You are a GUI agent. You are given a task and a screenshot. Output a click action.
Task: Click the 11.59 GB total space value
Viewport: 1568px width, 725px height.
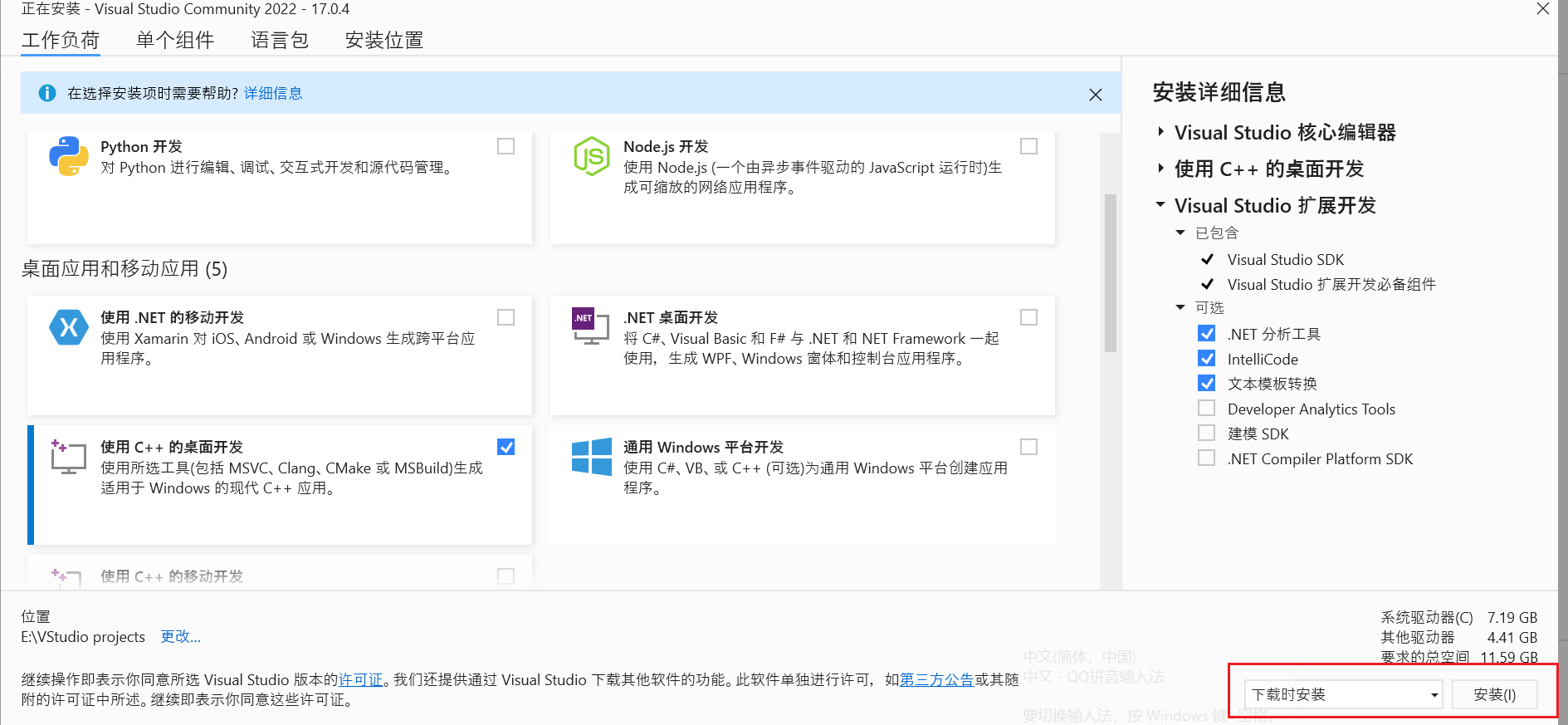[x=1509, y=657]
